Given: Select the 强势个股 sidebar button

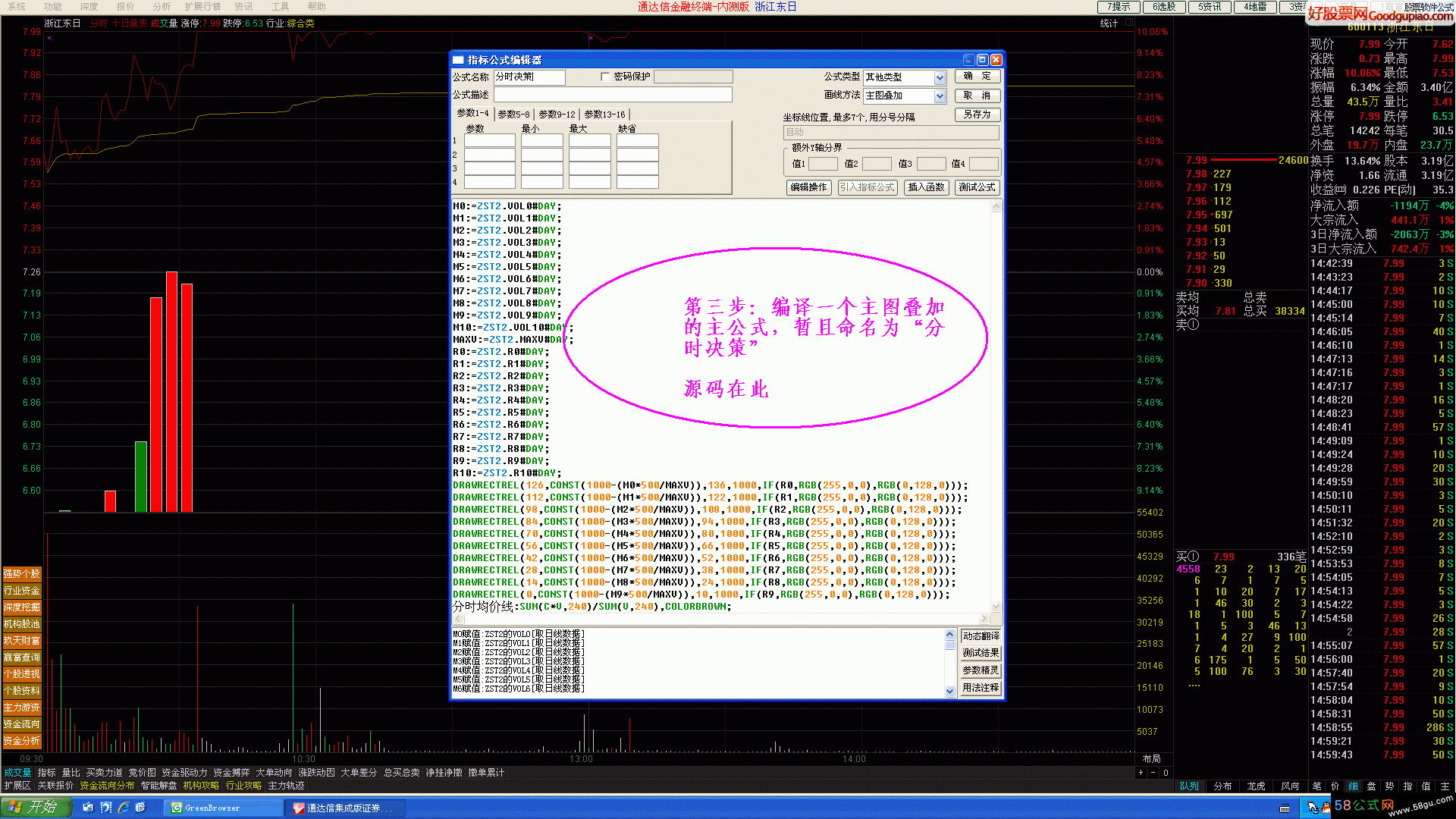Looking at the screenshot, I should [22, 574].
